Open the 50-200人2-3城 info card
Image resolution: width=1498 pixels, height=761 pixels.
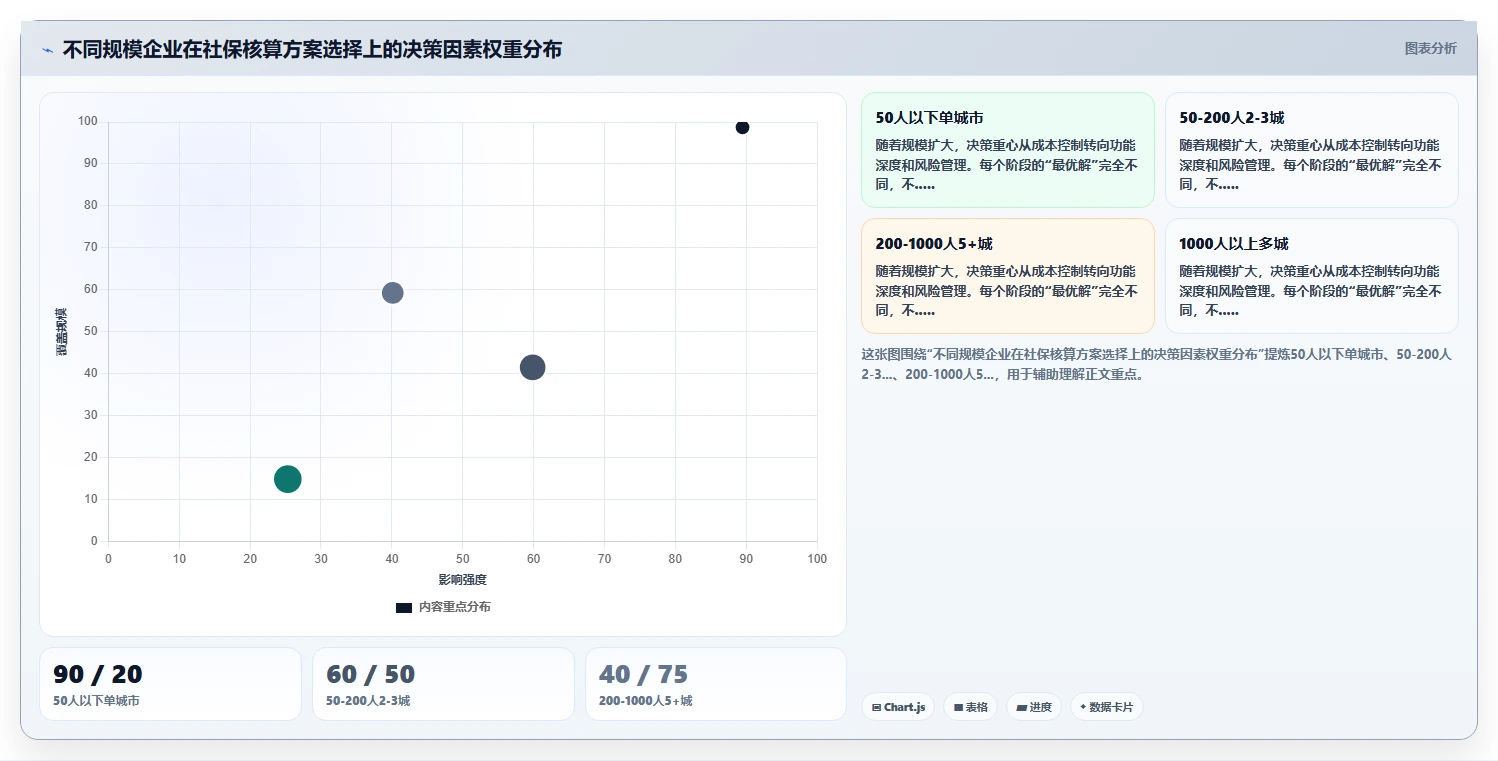tap(1311, 150)
